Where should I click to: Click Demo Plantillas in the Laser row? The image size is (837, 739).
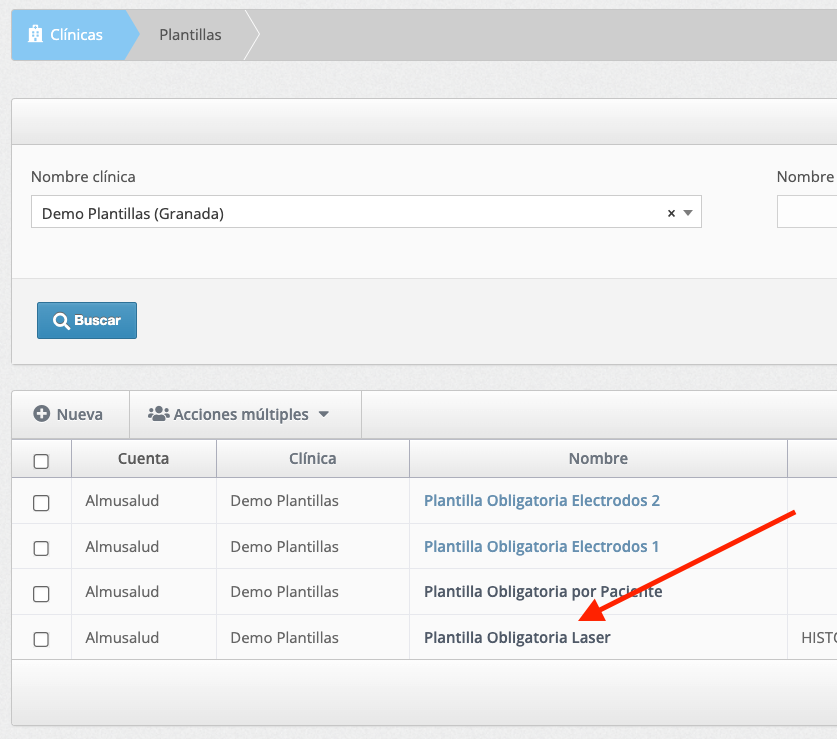coord(285,638)
